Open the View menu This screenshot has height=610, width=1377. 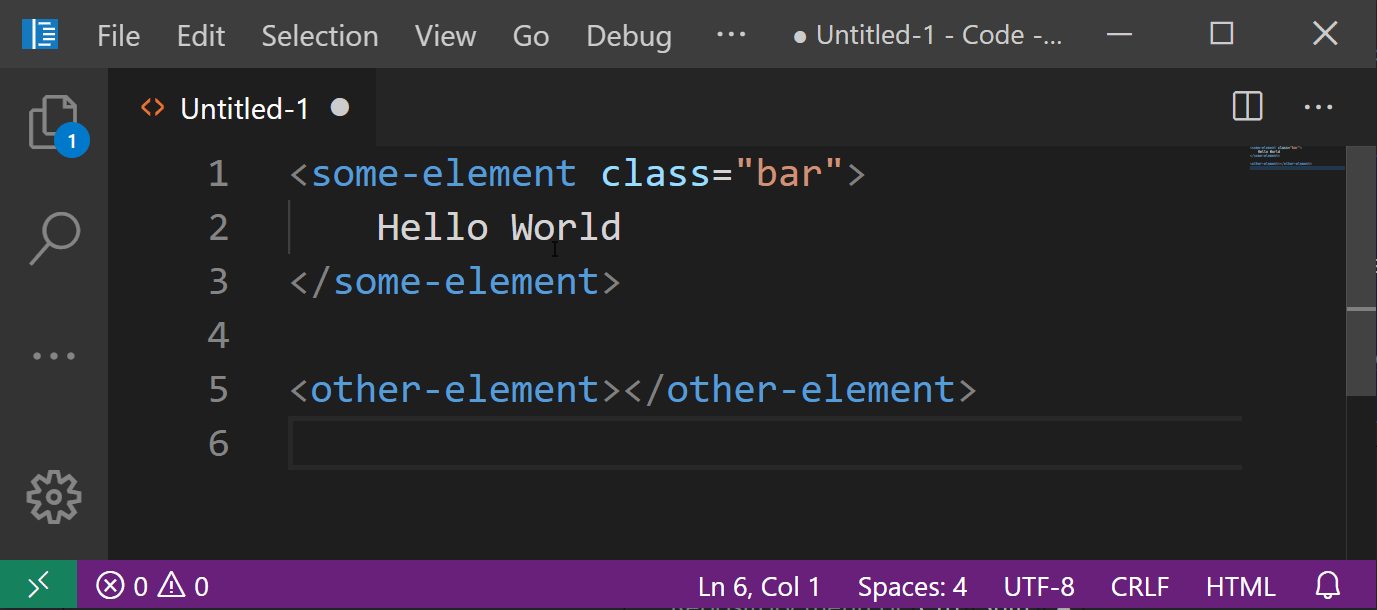pyautogui.click(x=445, y=36)
